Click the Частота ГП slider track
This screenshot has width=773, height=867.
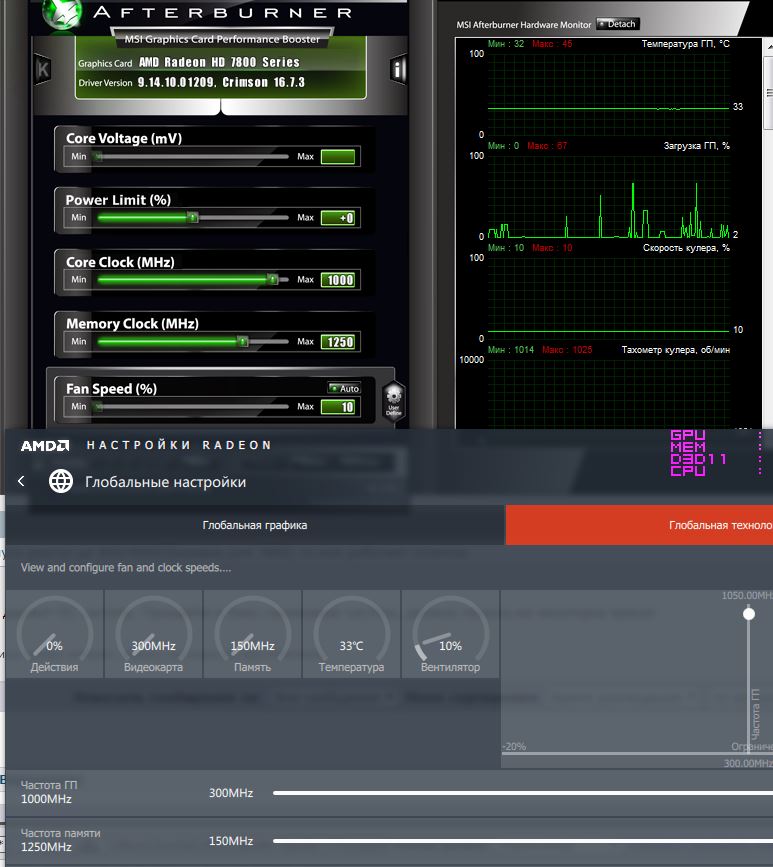(523, 793)
